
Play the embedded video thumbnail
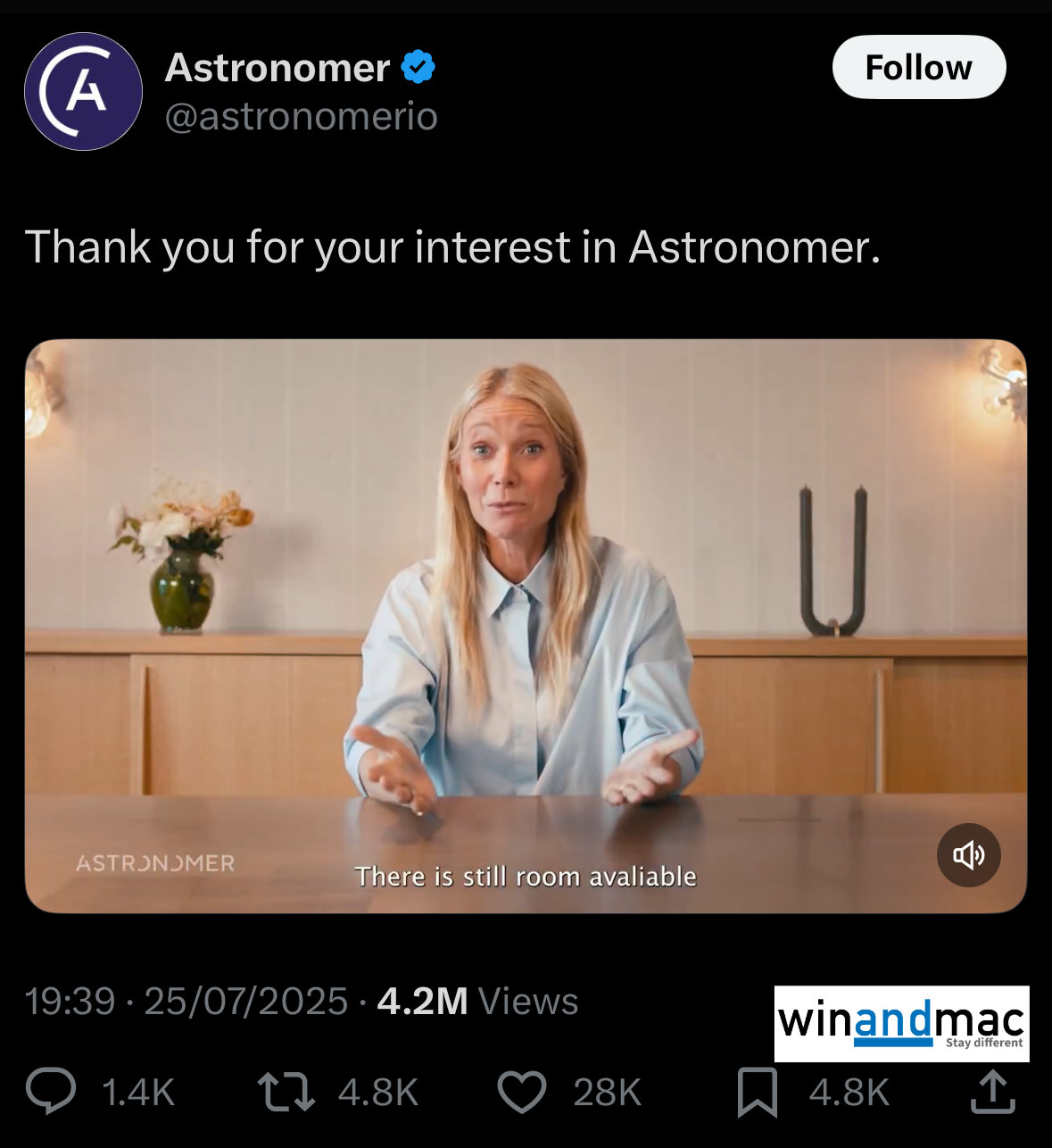coord(526,626)
